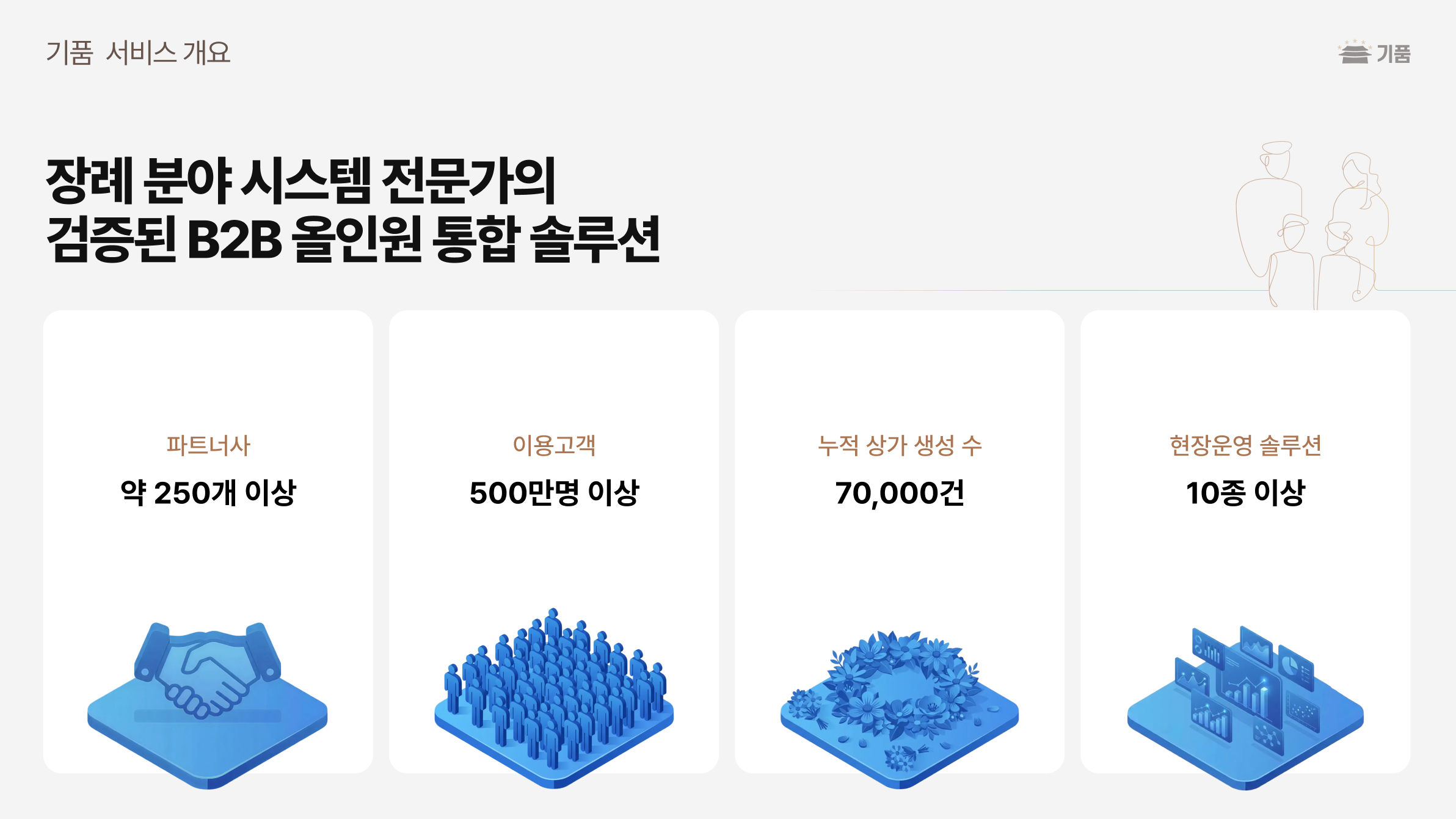Select the '파트너사' card label
The height and width of the screenshot is (819, 1456).
tap(208, 445)
